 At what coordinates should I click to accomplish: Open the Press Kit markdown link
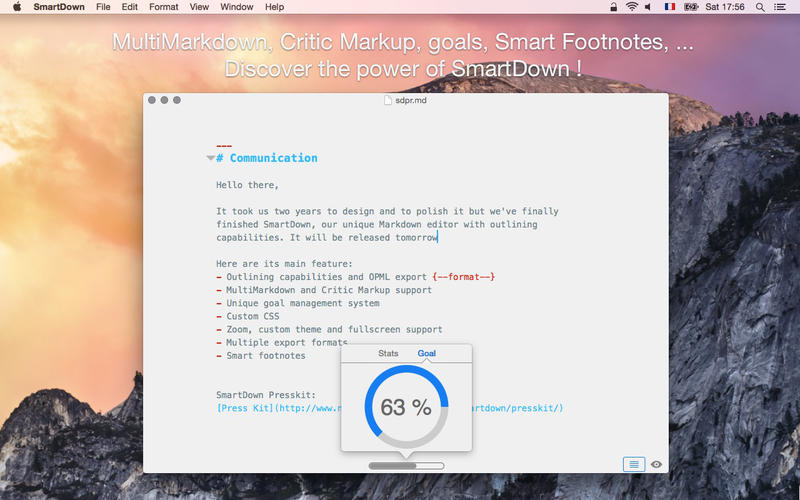[389, 408]
